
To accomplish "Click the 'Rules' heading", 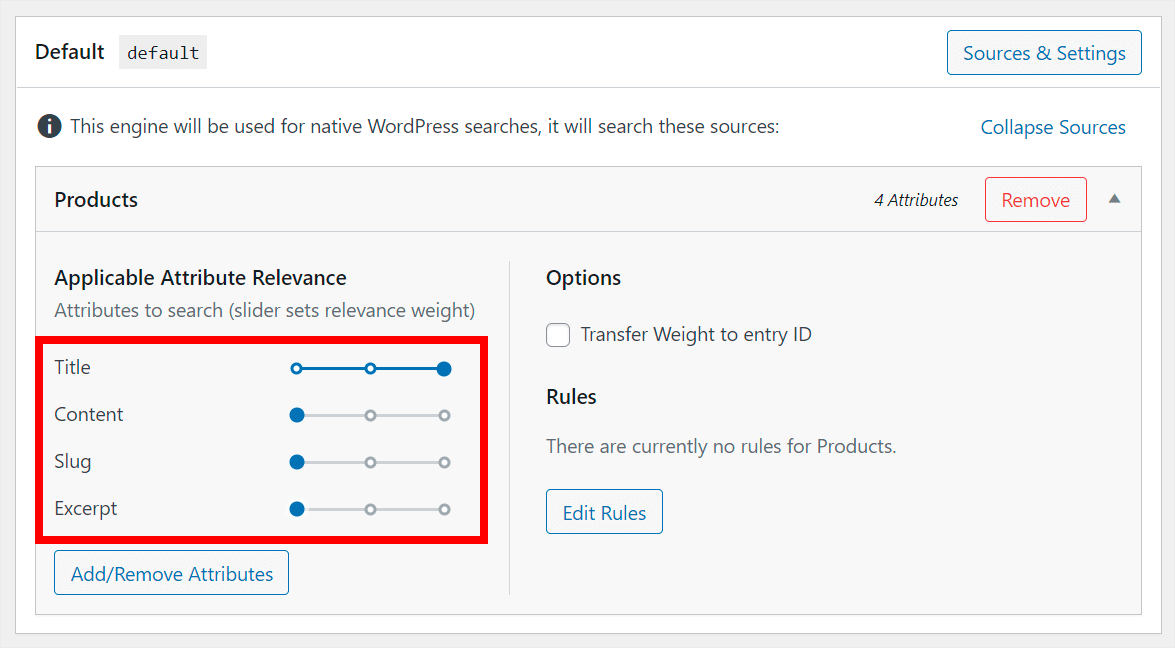I will point(571,396).
